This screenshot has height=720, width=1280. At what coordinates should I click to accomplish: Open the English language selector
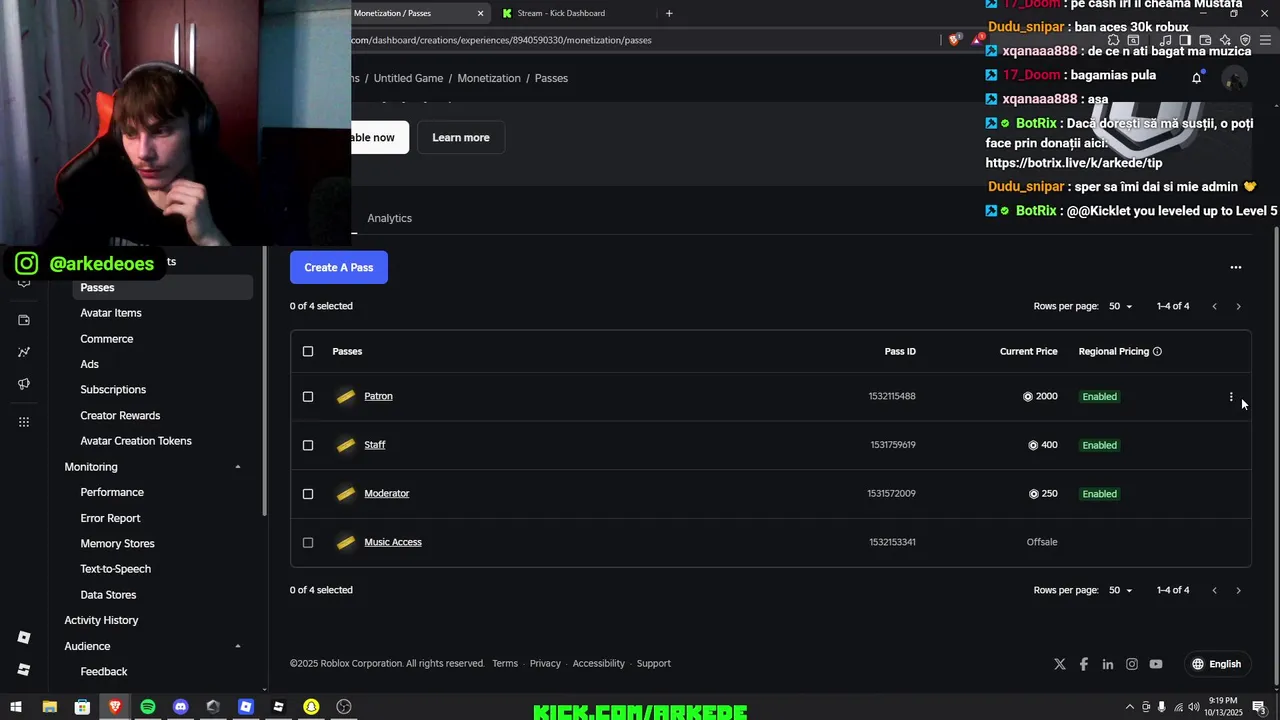pyautogui.click(x=1217, y=664)
